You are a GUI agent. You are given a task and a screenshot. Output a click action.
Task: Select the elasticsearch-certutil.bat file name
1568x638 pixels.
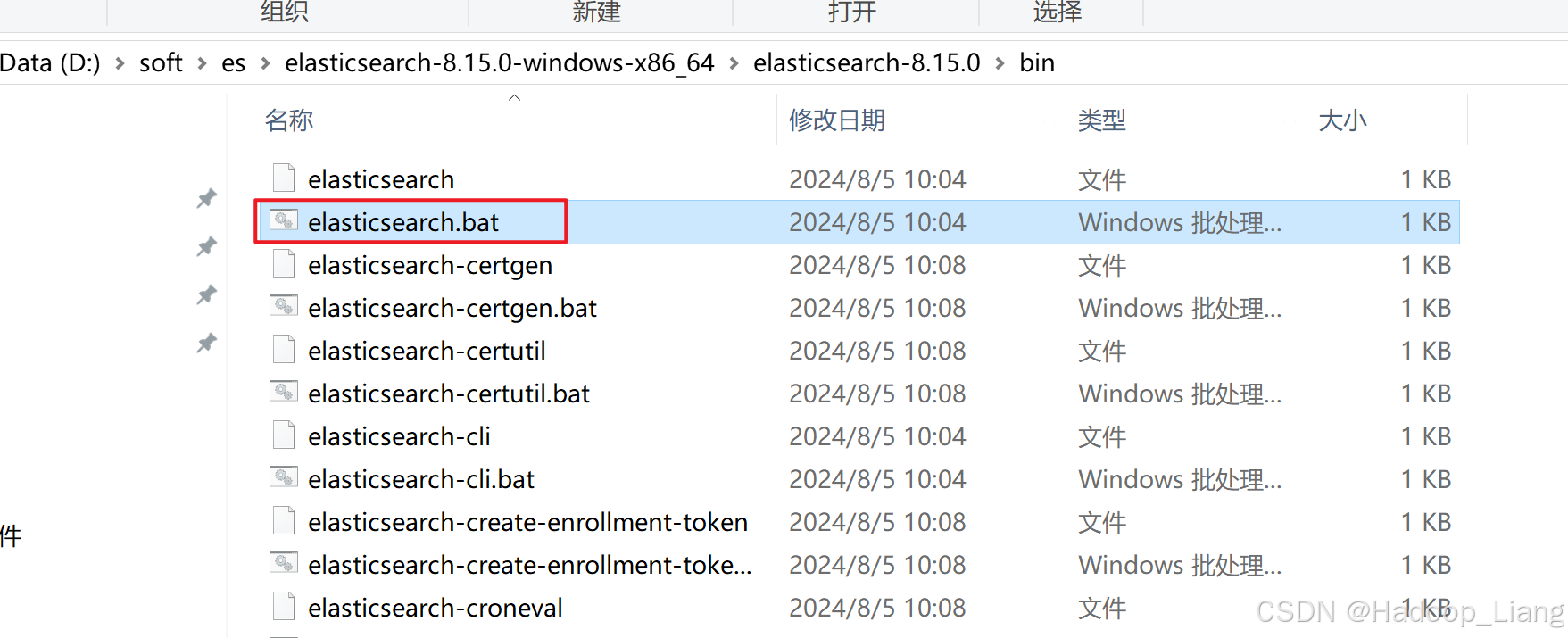449,394
